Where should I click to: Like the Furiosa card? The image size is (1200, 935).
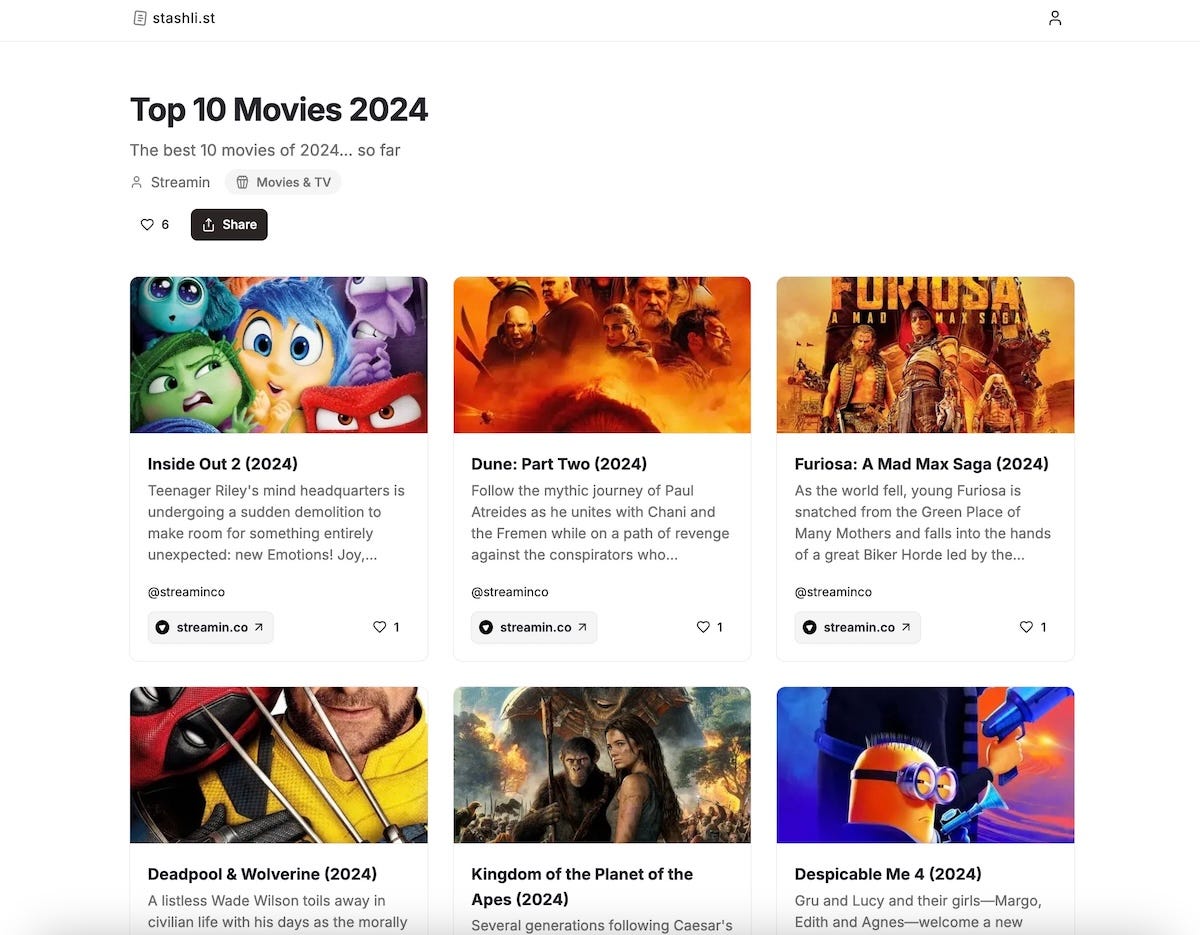[1032, 627]
